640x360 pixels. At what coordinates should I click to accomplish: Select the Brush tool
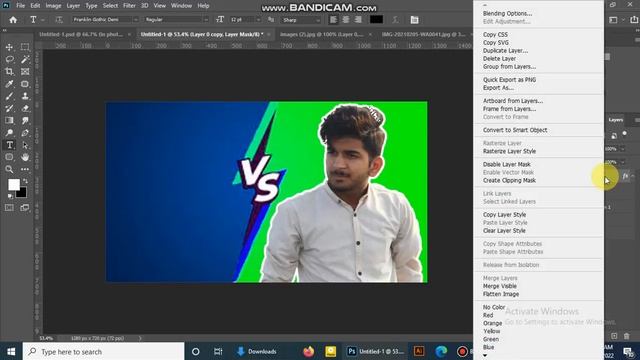(9, 96)
